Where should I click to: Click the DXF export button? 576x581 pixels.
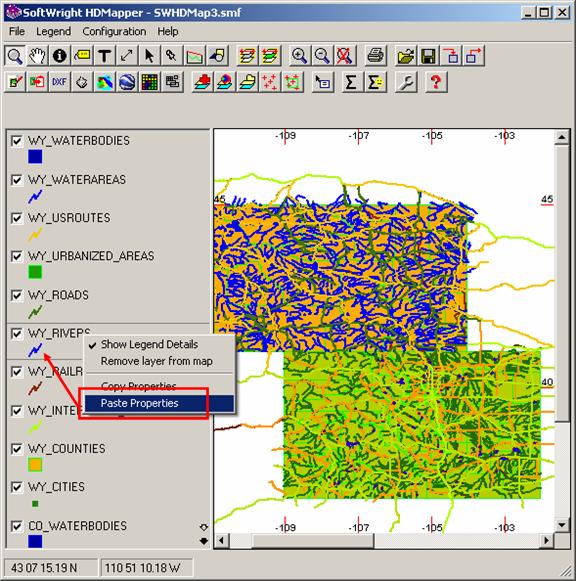coord(60,82)
